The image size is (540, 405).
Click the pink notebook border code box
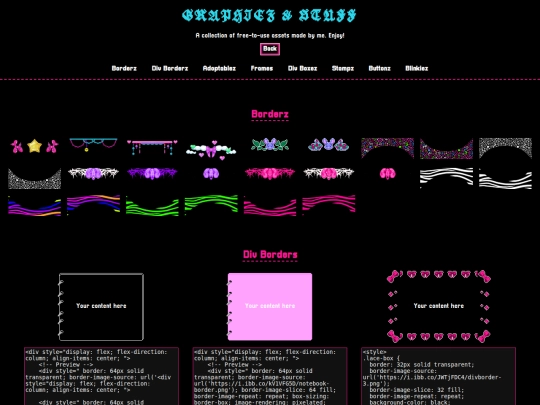(x=270, y=376)
